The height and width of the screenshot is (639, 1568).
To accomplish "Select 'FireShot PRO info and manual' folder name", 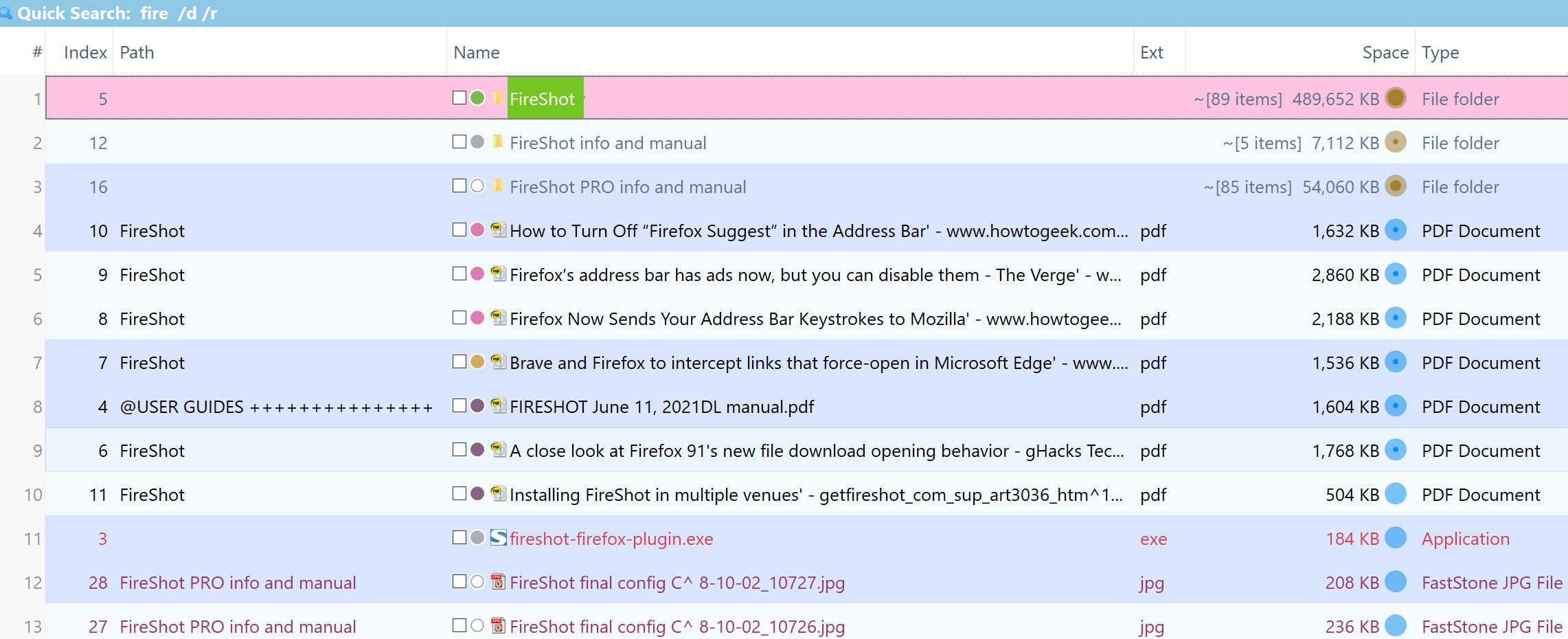I will pos(628,187).
